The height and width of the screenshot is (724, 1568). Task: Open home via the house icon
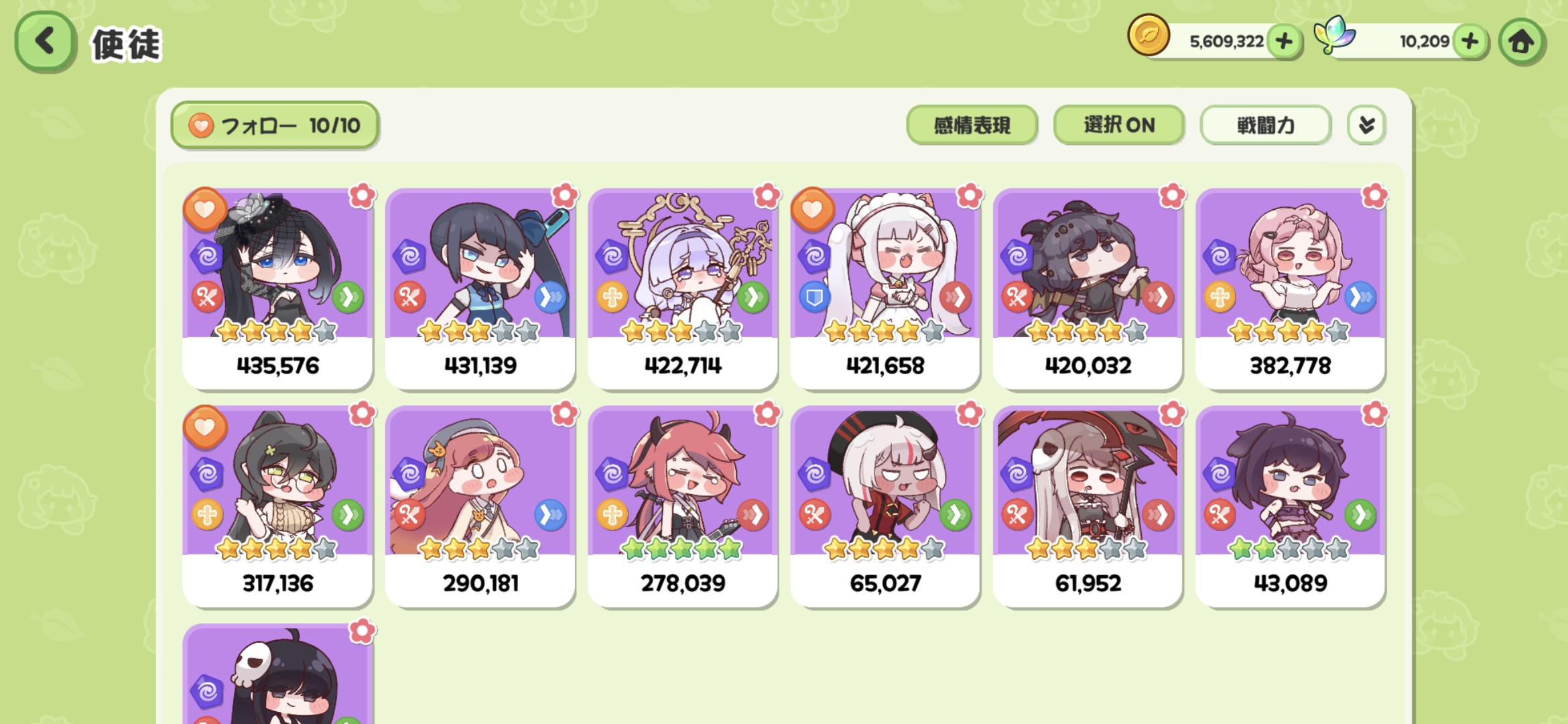pyautogui.click(x=1522, y=42)
